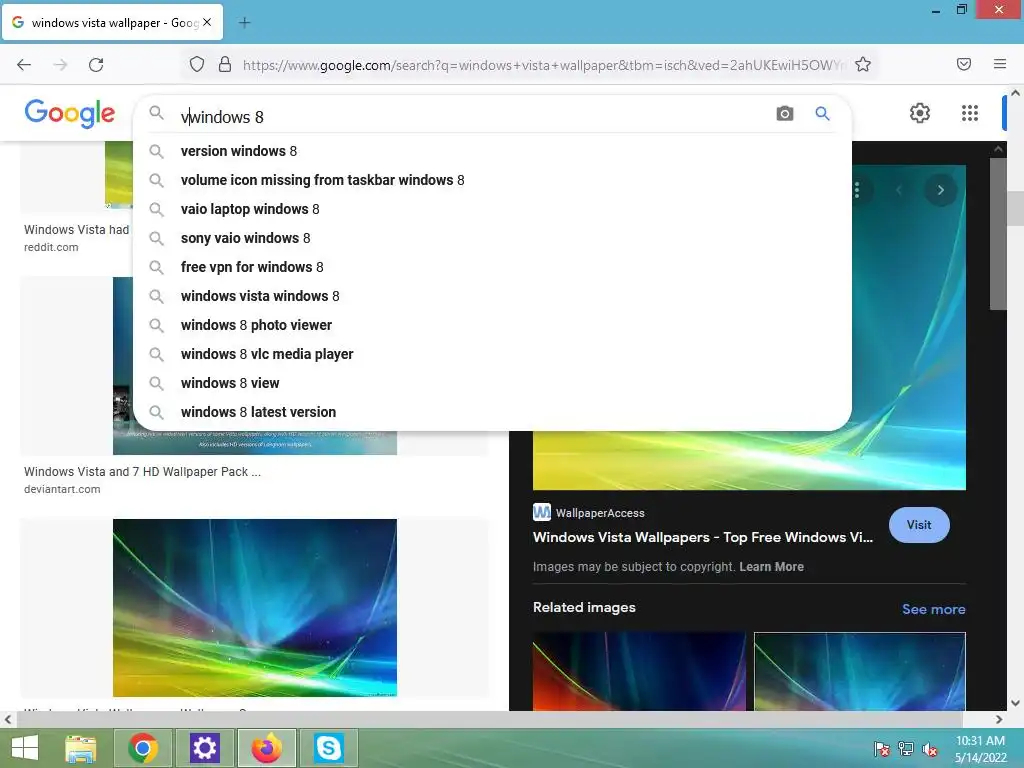The width and height of the screenshot is (1024, 768).
Task: Open Google quick settings gear
Action: 920,113
